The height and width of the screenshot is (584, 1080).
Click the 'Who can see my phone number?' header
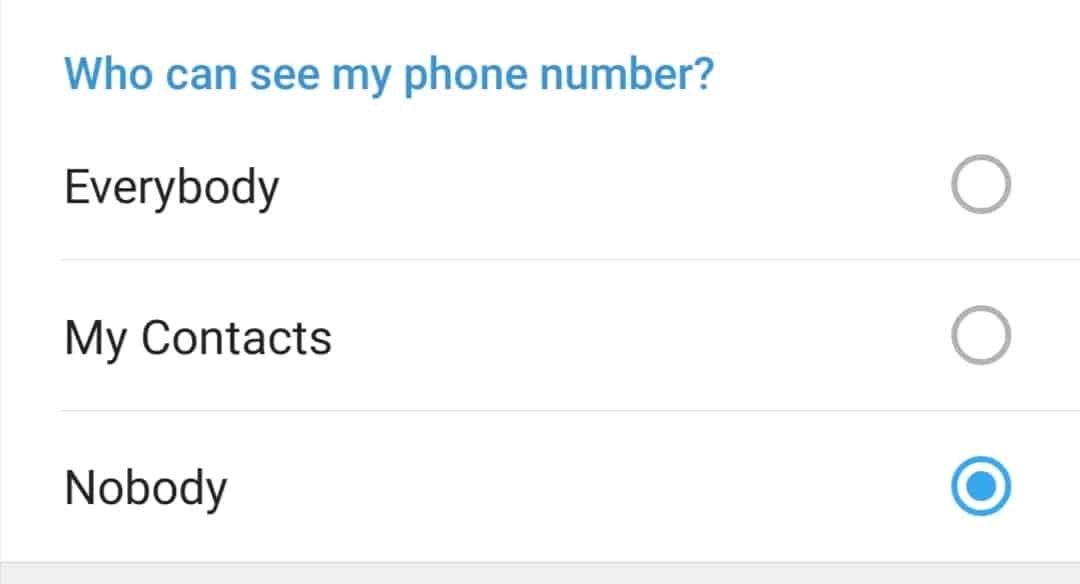388,75
